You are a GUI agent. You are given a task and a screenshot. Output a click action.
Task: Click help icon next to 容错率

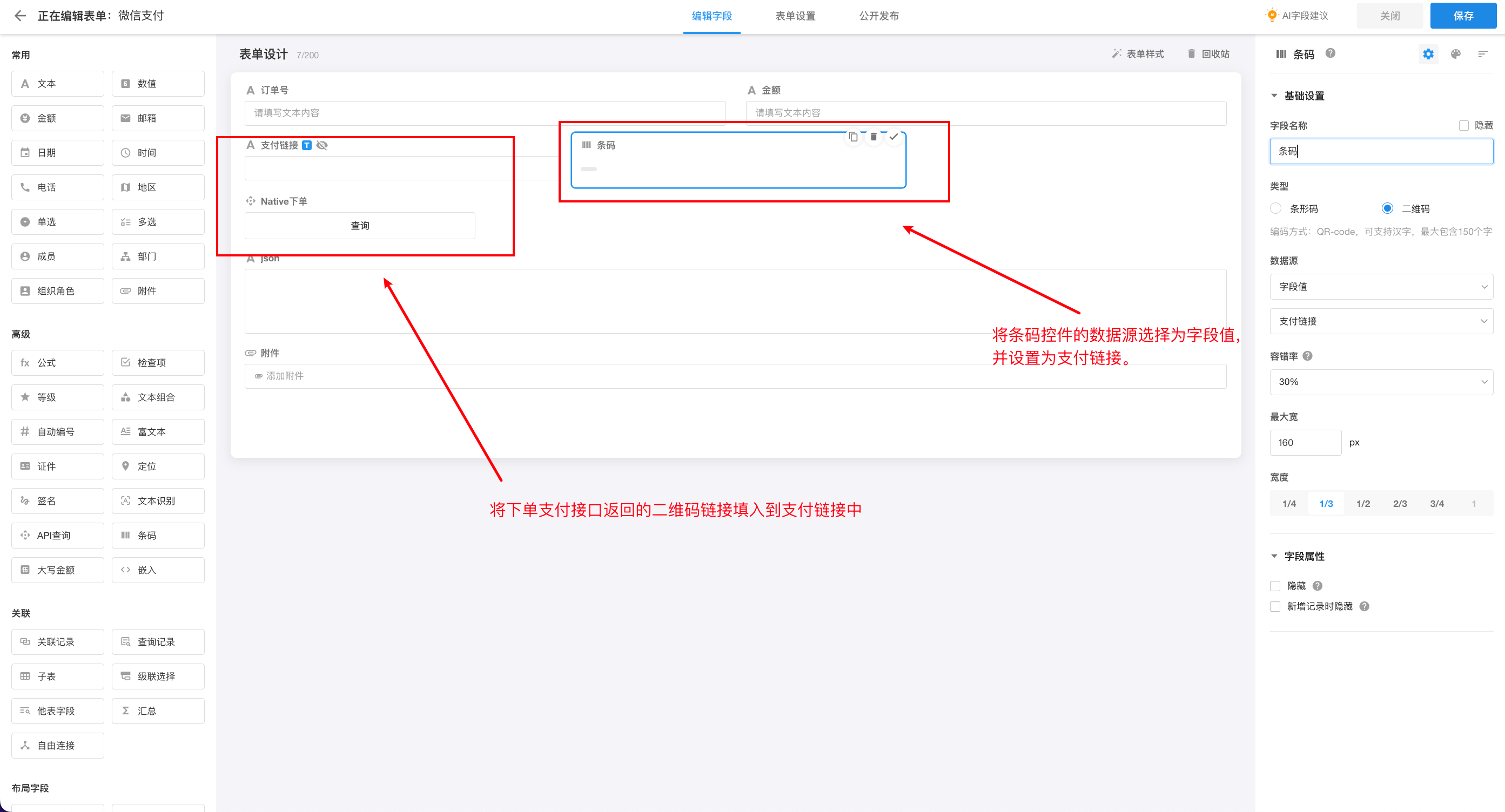[1307, 356]
